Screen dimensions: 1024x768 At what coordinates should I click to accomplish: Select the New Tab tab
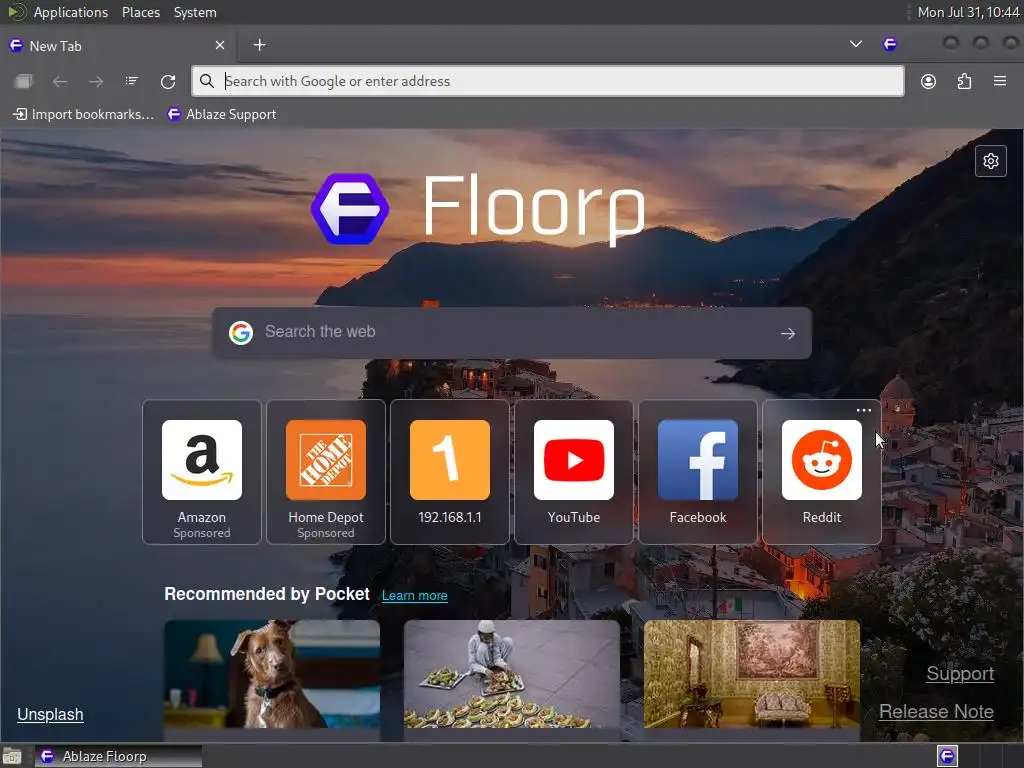tap(118, 45)
